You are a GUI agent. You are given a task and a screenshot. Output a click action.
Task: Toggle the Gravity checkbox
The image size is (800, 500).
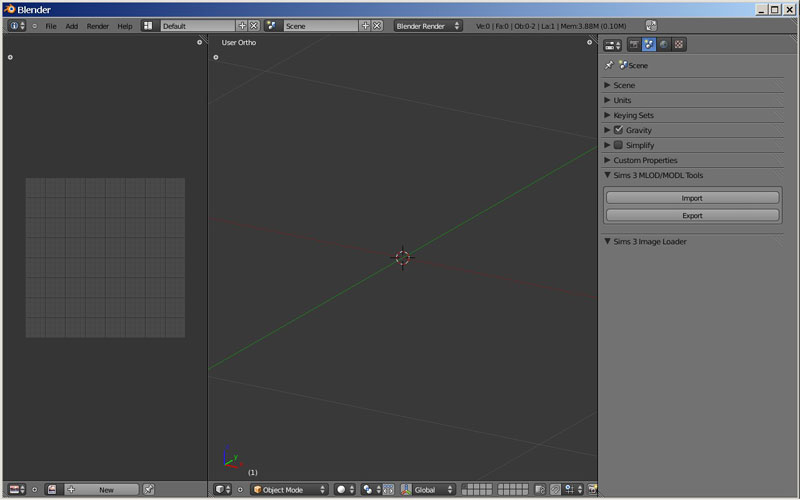tap(618, 130)
